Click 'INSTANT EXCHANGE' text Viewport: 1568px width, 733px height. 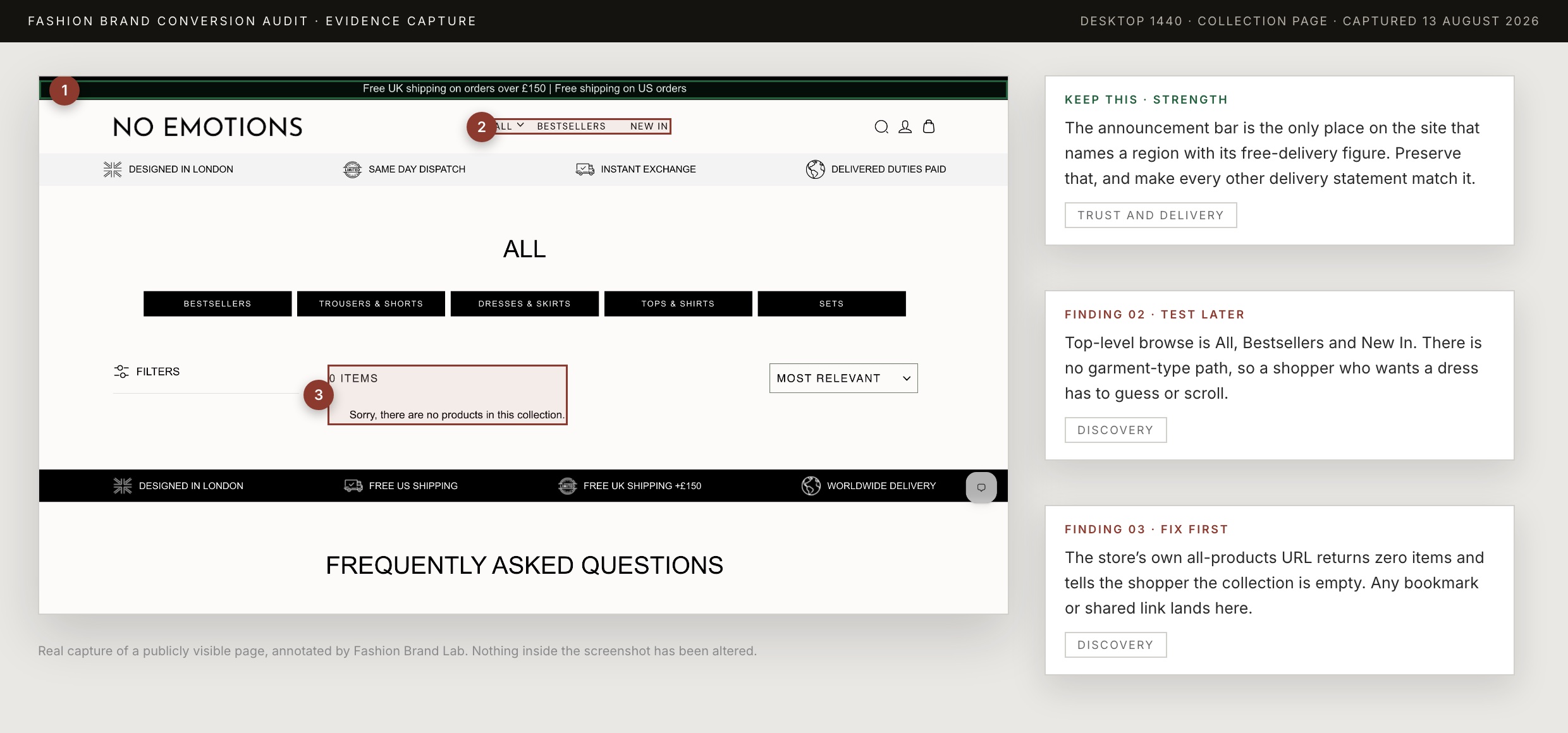[x=649, y=169]
